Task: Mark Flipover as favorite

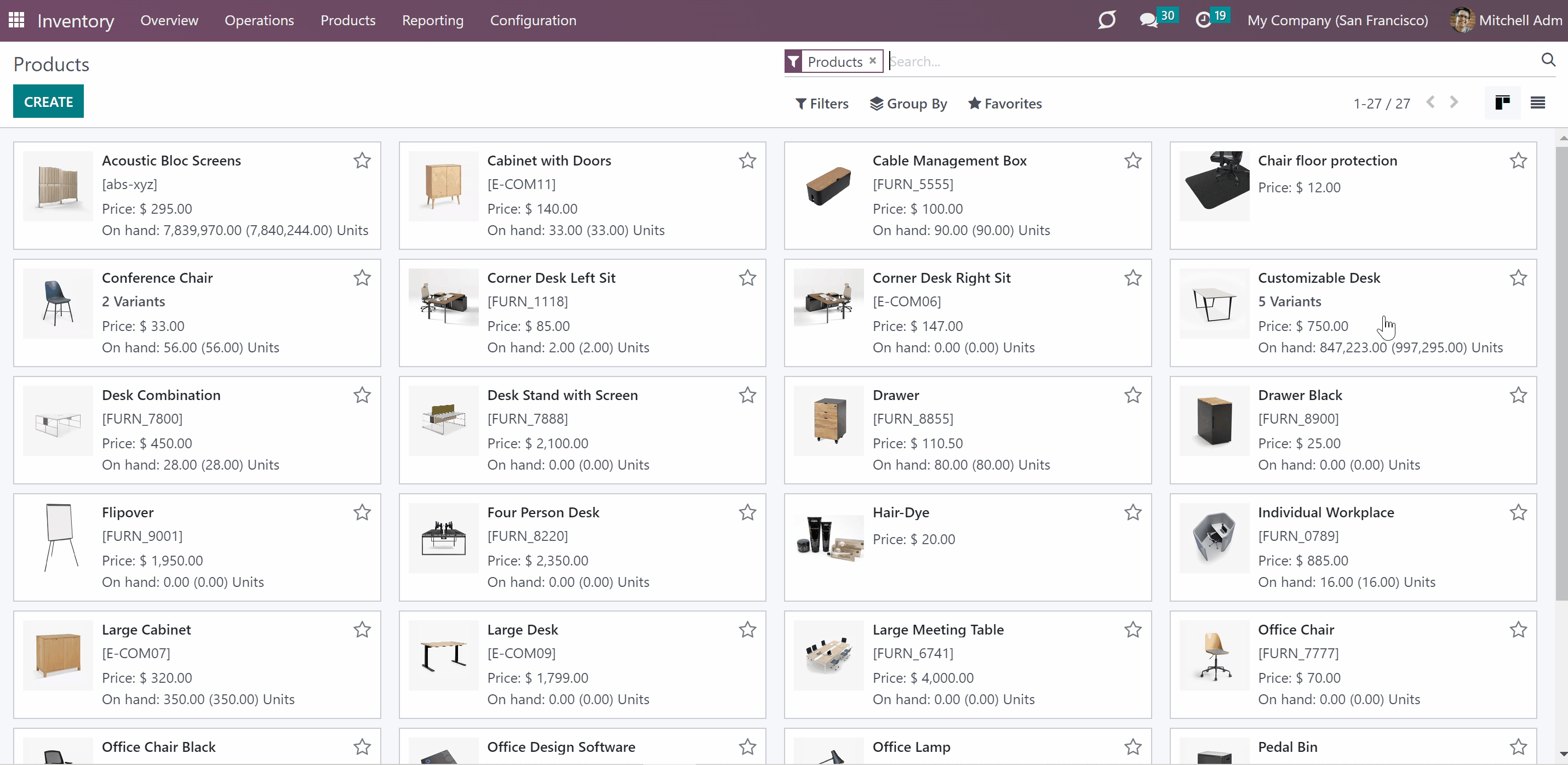Action: point(362,512)
